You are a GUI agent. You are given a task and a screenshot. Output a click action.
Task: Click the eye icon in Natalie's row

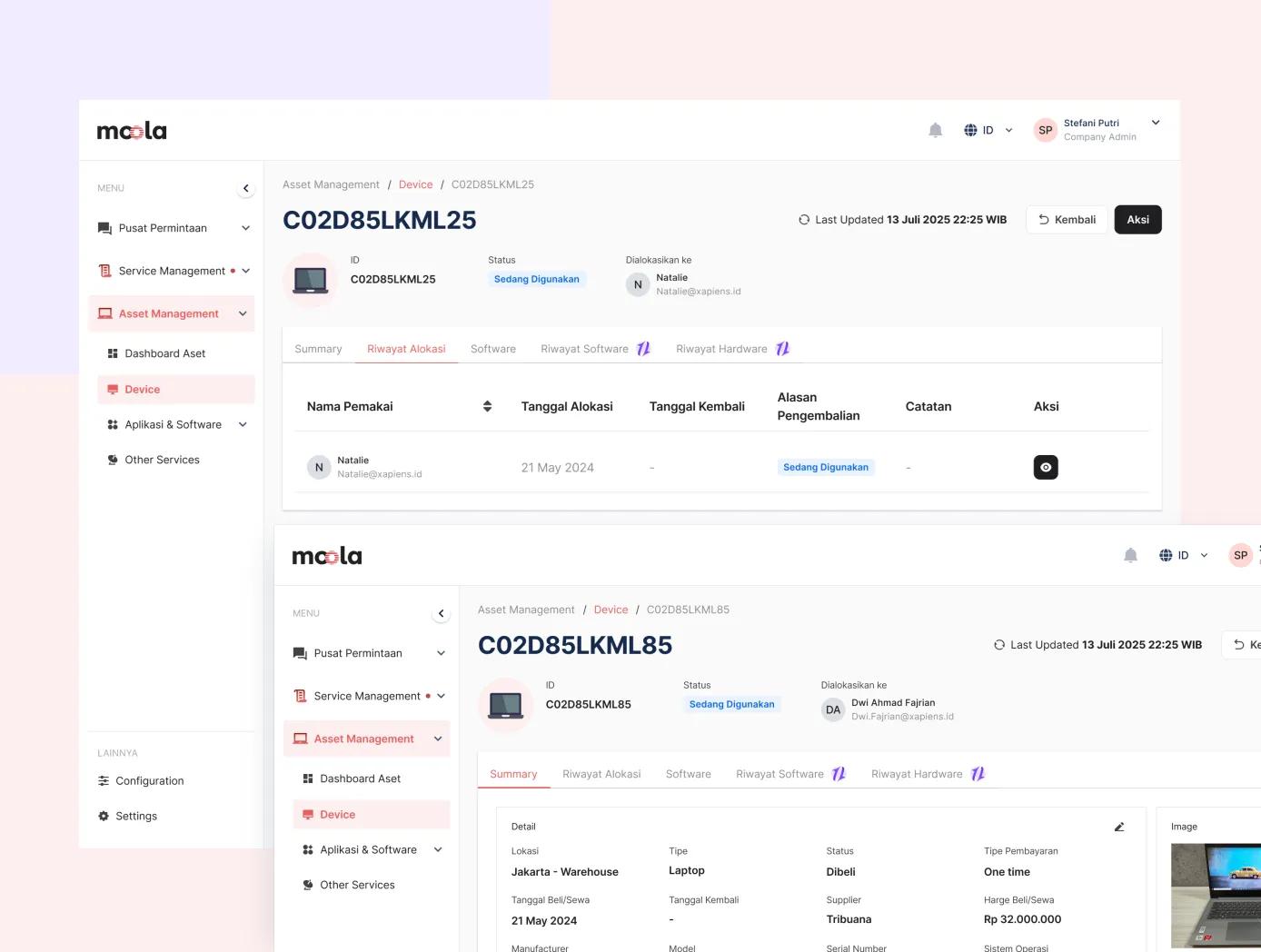pyautogui.click(x=1046, y=467)
